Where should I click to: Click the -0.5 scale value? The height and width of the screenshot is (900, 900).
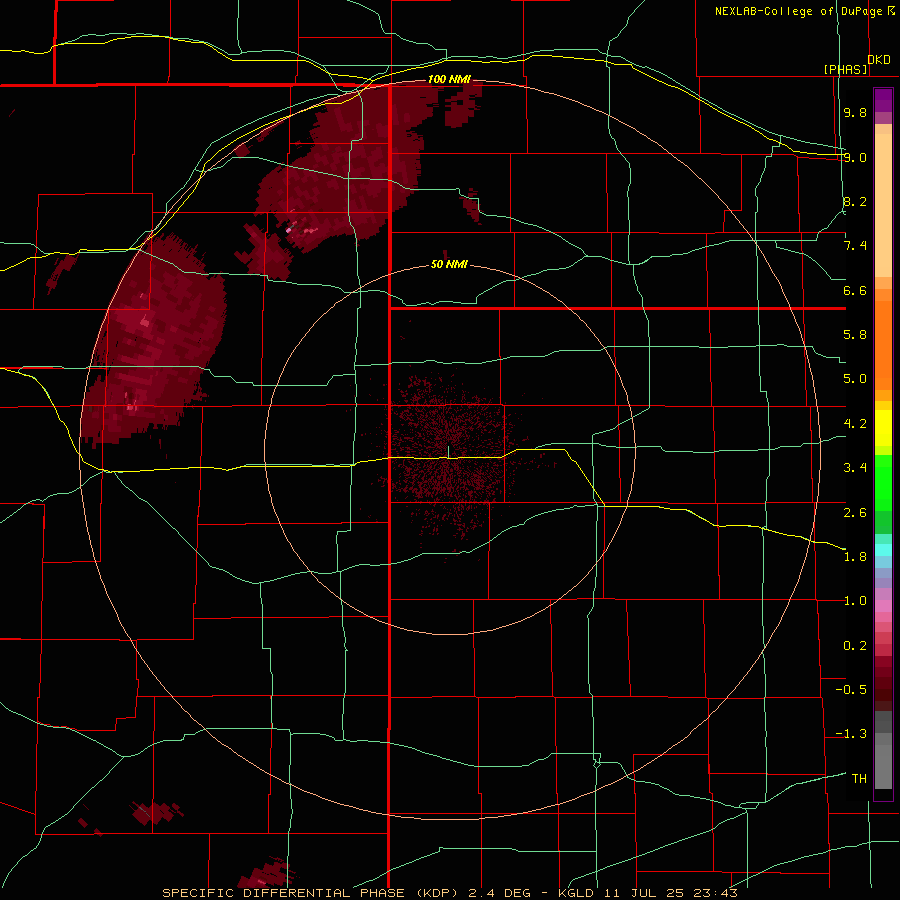pyautogui.click(x=851, y=690)
